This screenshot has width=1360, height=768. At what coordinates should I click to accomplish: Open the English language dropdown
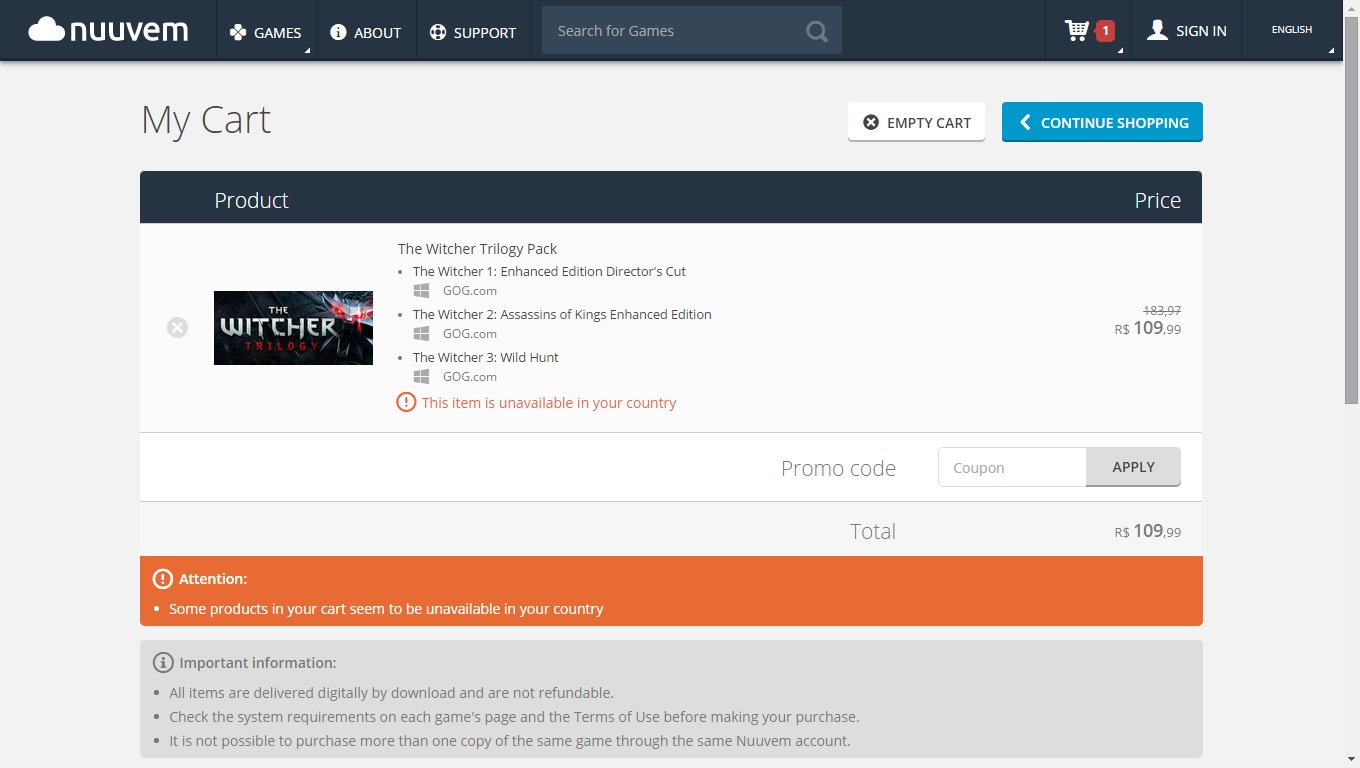click(1292, 30)
